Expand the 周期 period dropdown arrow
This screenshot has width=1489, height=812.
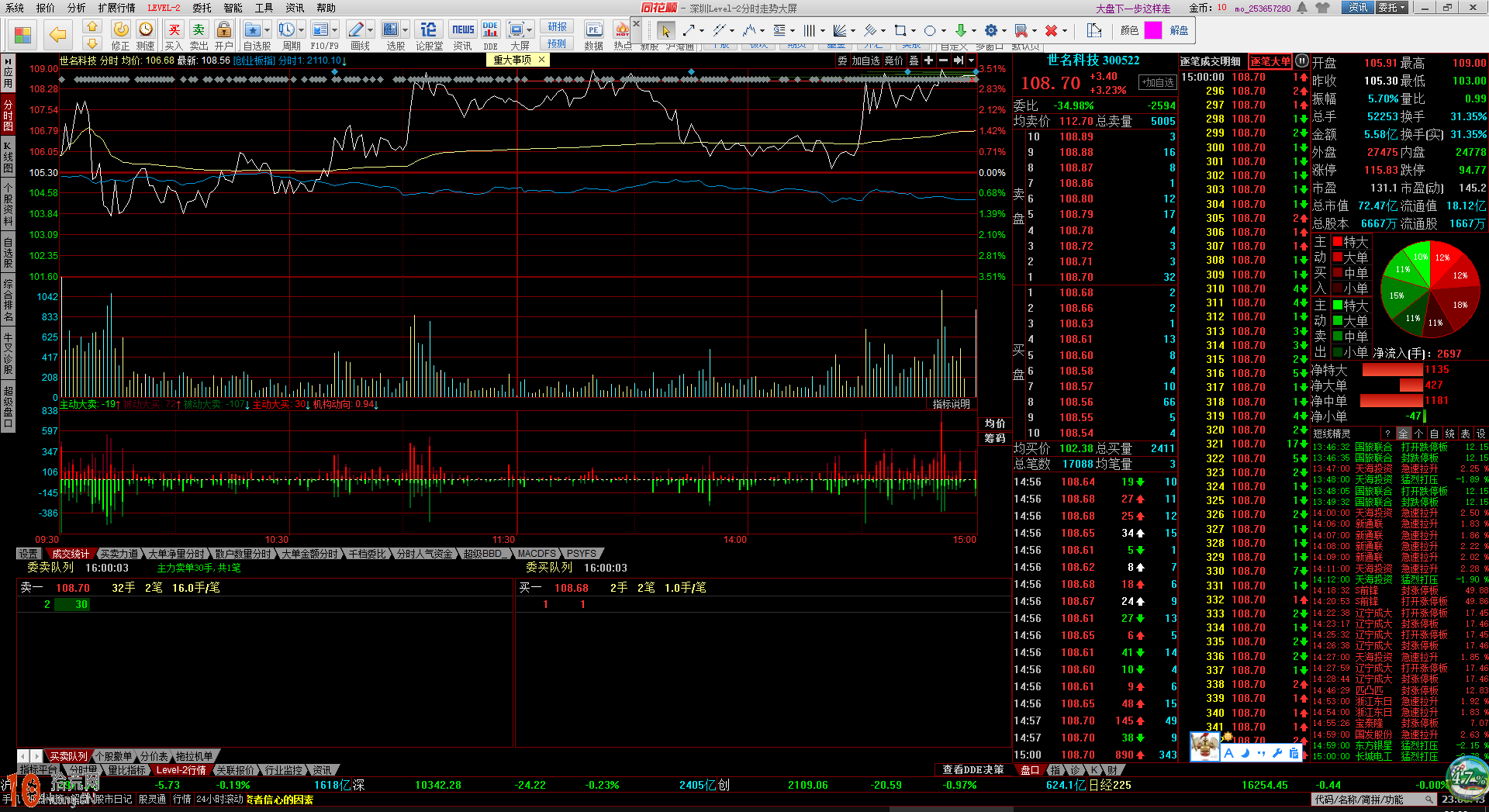[301, 30]
